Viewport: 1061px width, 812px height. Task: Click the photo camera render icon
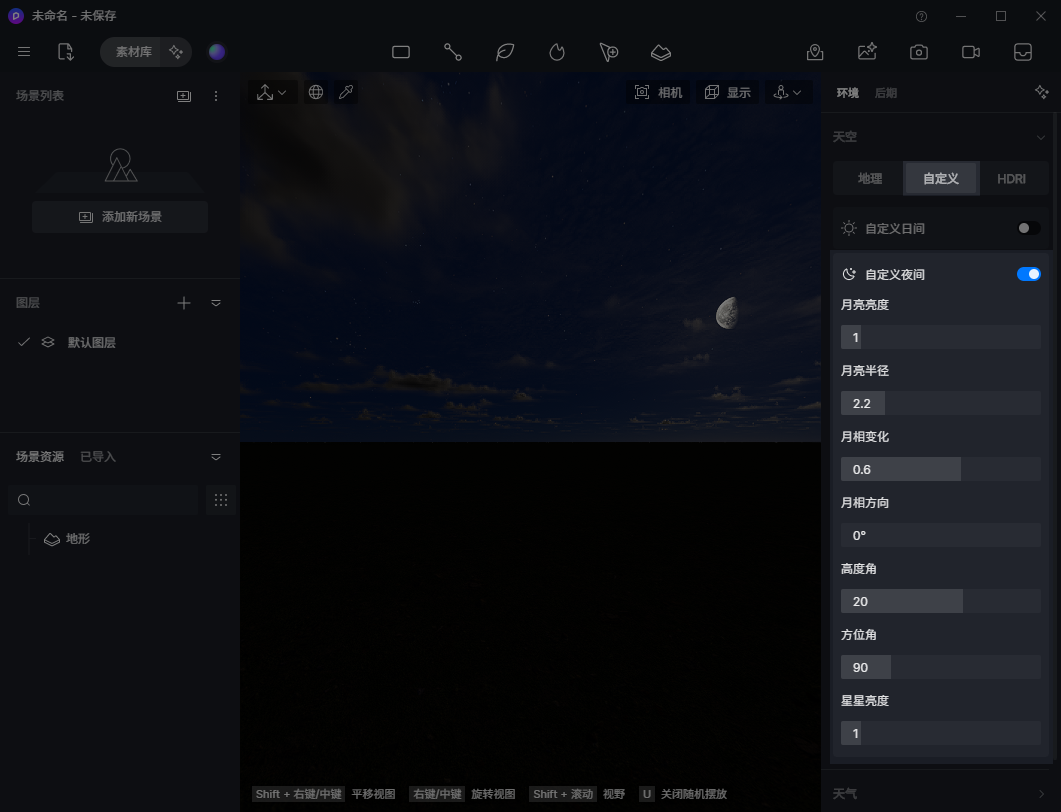pos(919,52)
